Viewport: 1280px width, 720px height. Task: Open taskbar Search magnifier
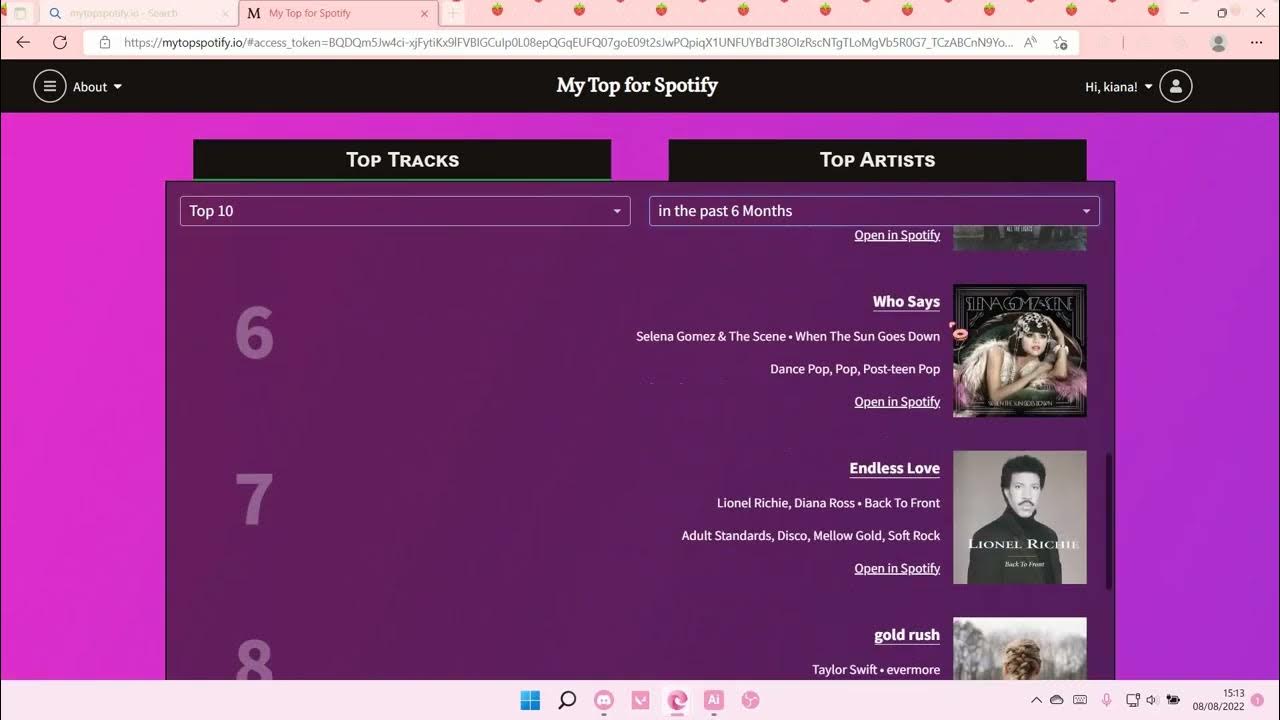click(x=567, y=700)
